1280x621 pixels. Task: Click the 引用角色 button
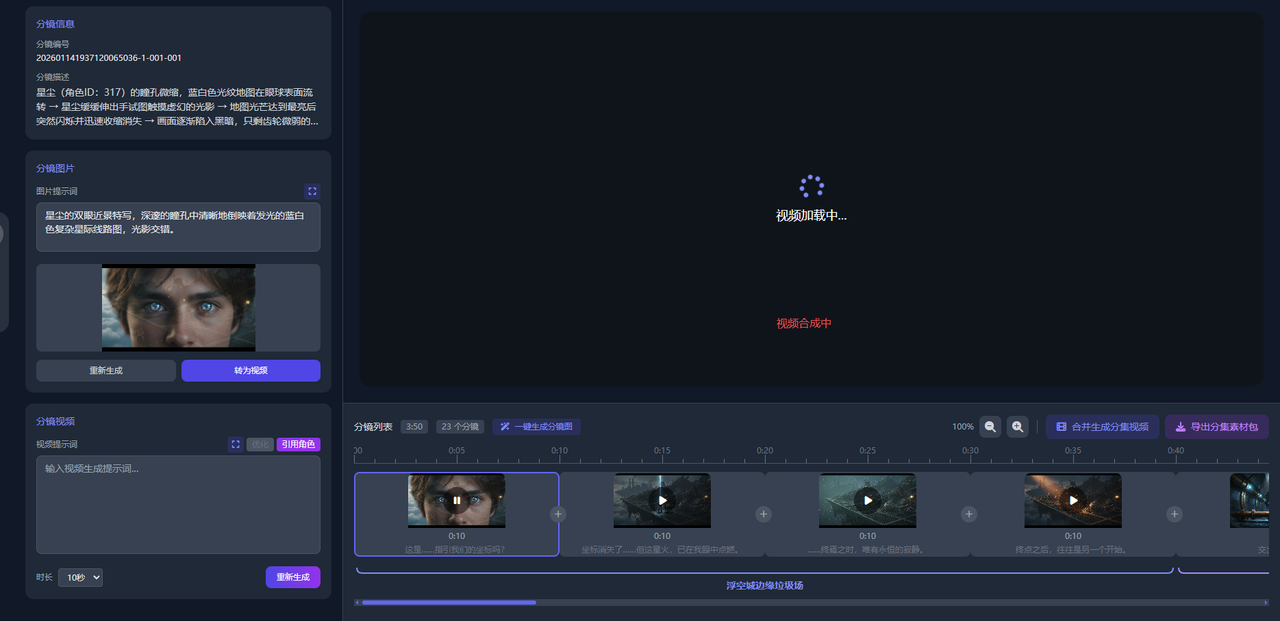298,444
